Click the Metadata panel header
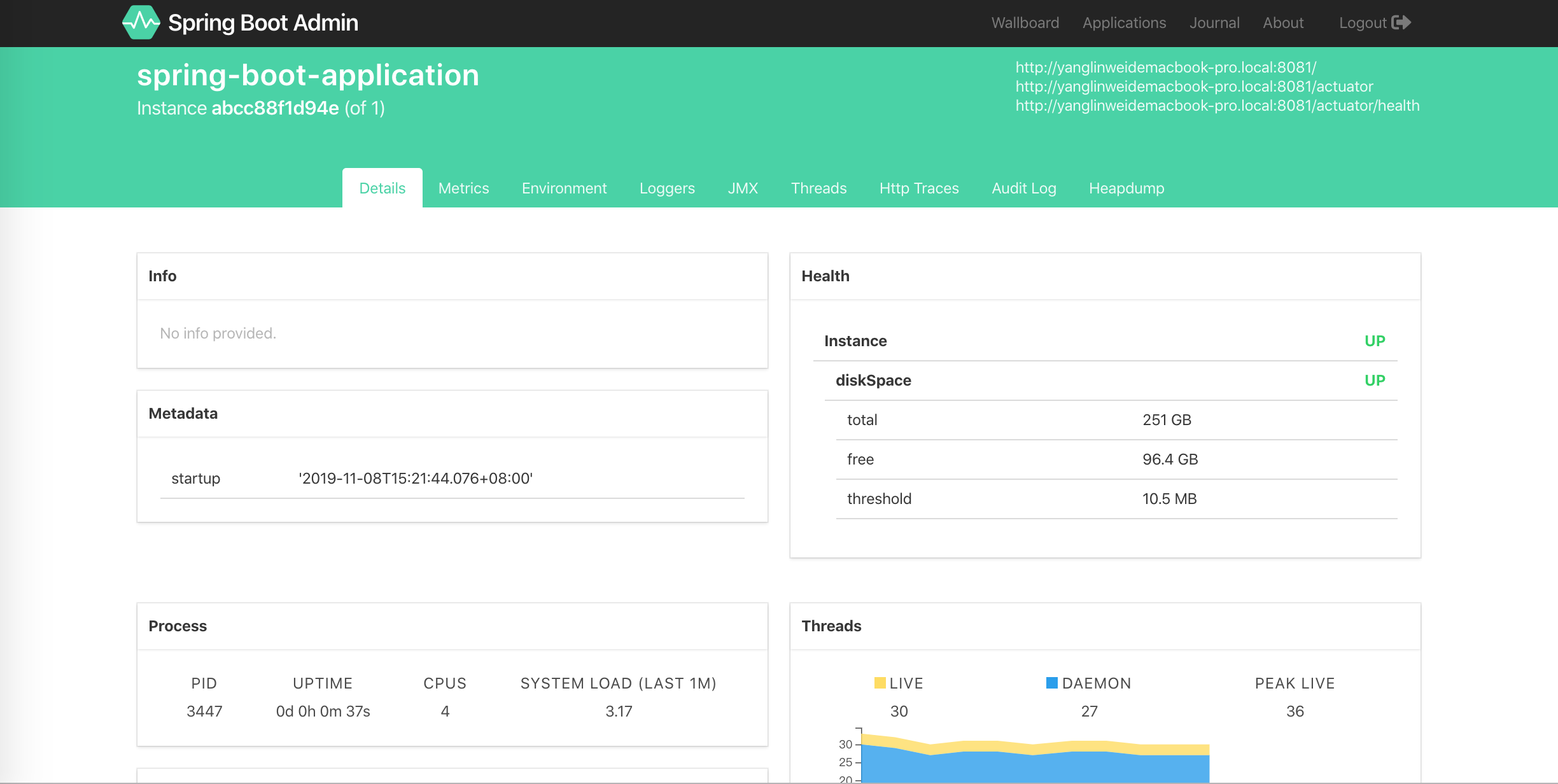This screenshot has width=1558, height=784. [x=453, y=414]
